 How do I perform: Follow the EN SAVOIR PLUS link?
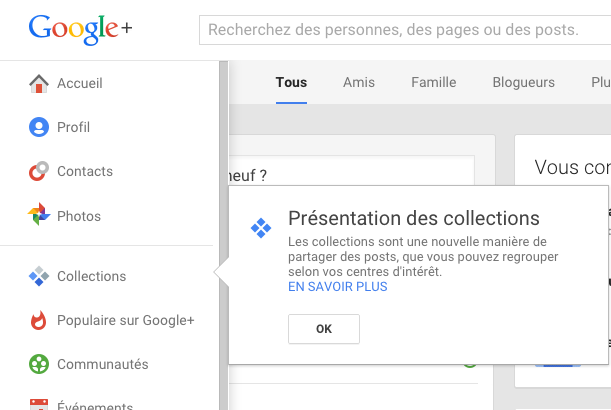click(338, 286)
